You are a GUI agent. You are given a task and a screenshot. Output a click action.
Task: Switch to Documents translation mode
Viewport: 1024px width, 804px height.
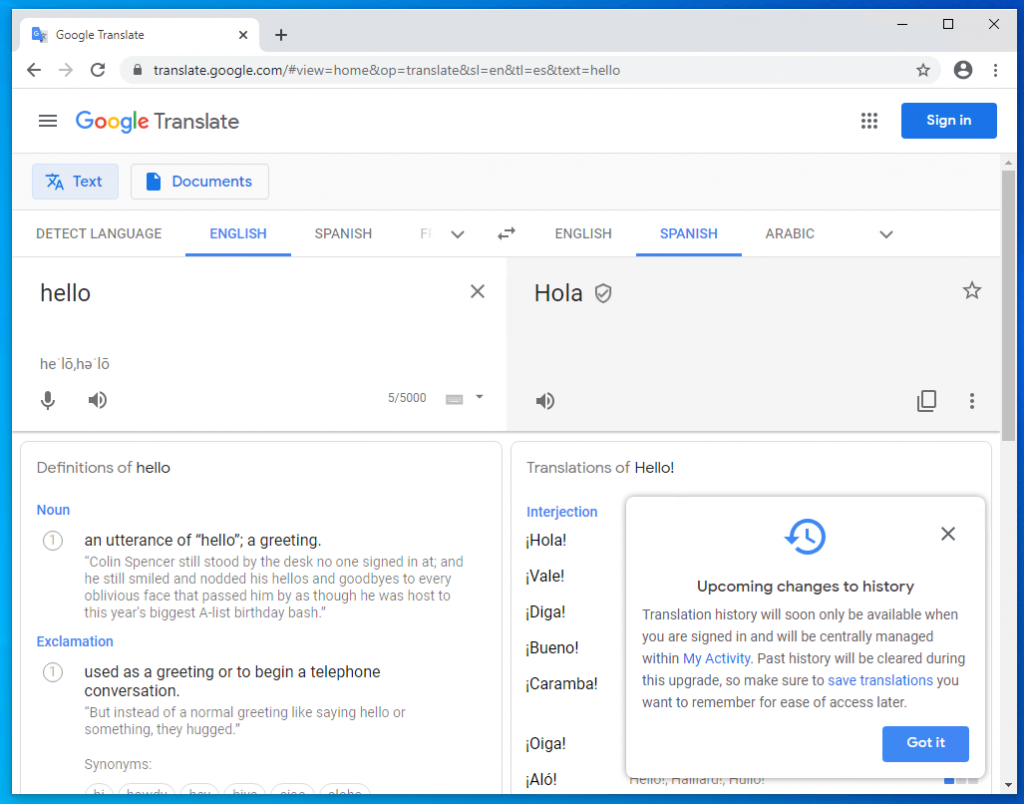(199, 181)
